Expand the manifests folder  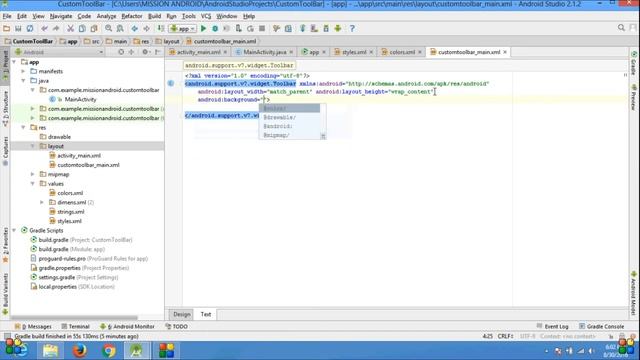tap(24, 71)
